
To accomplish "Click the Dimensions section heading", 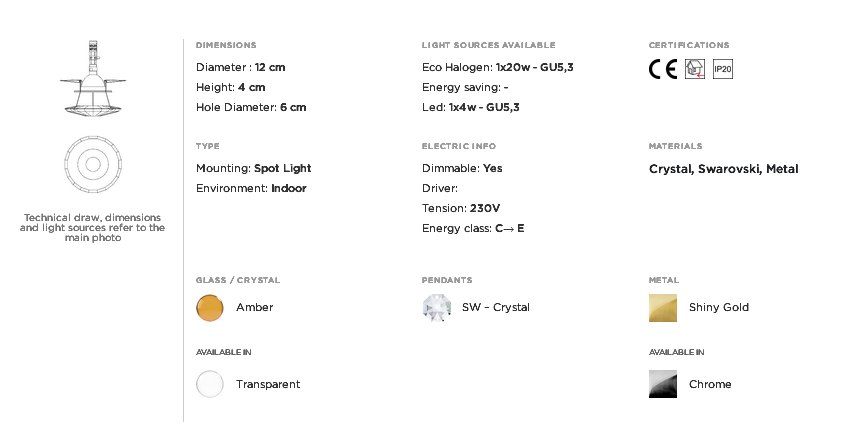I will (x=226, y=45).
